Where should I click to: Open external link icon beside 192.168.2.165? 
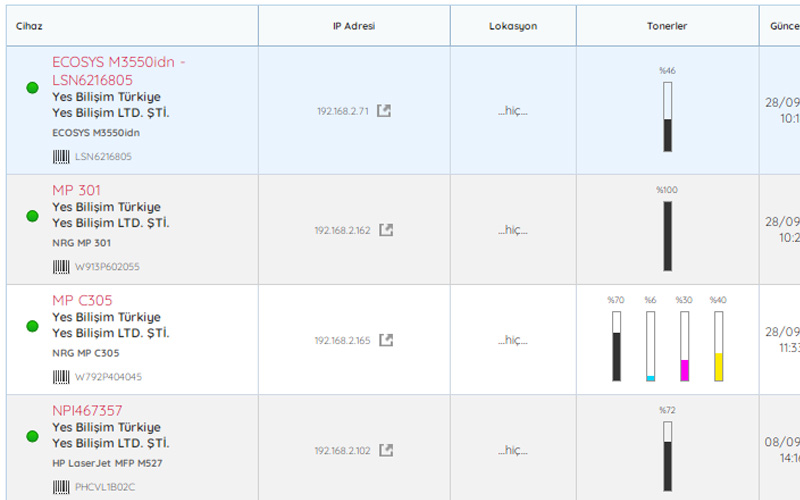(x=386, y=340)
